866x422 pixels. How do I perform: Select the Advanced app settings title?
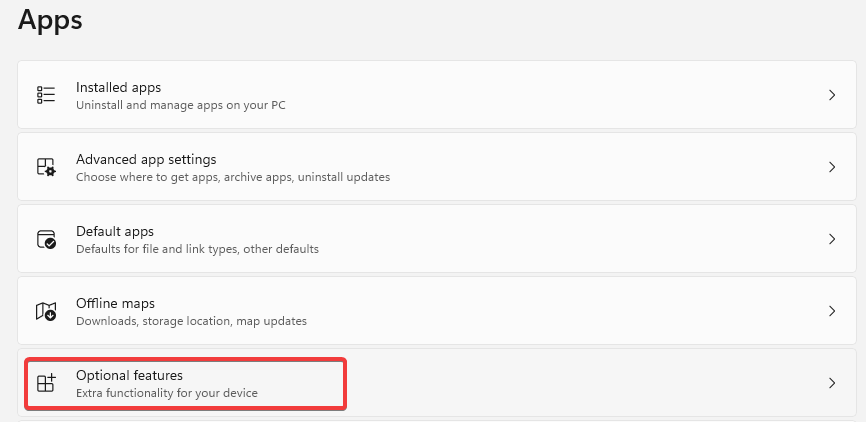(146, 159)
